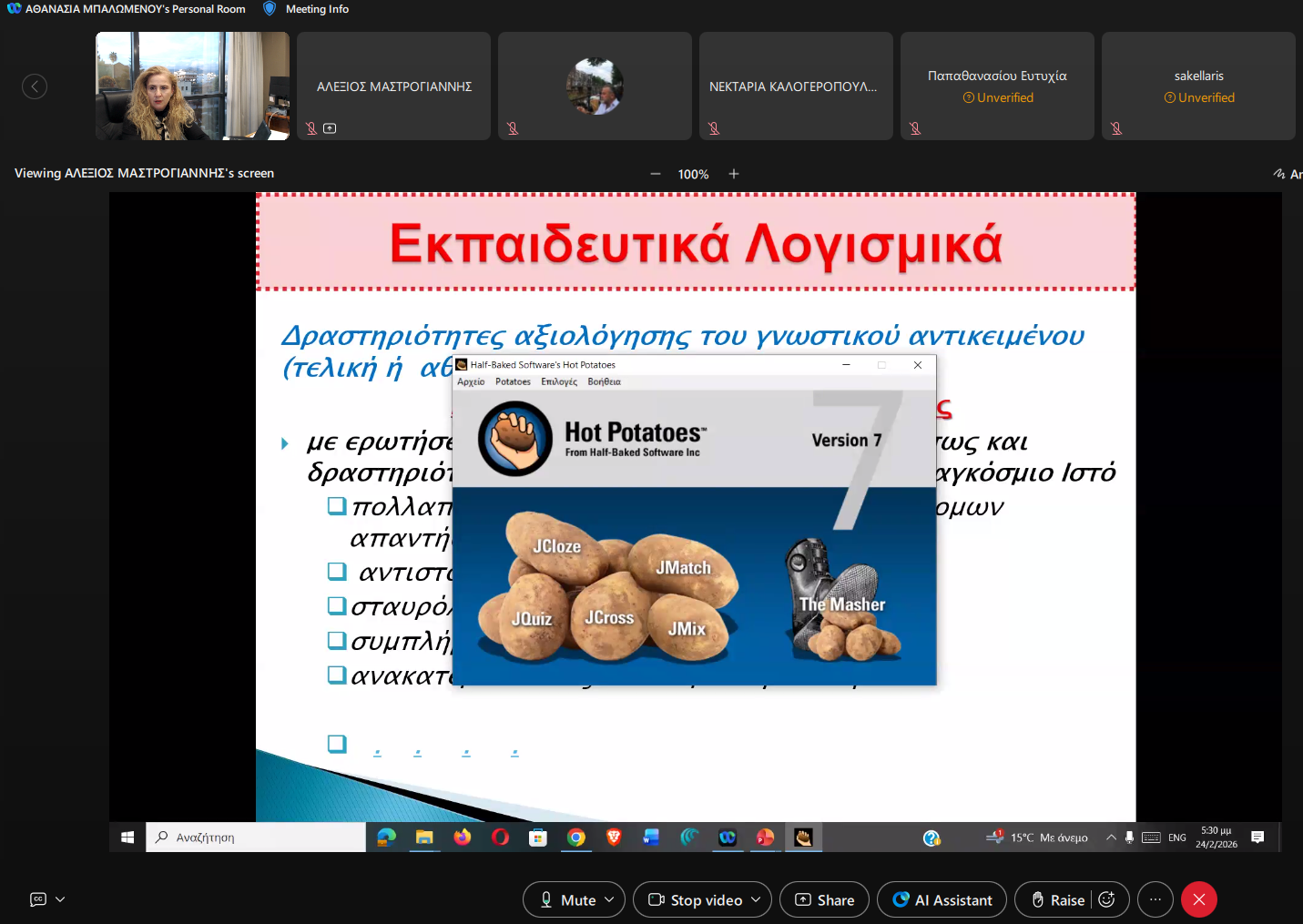1303x924 pixels.
Task: Go back to previous participants with arrow
Action: [x=35, y=86]
